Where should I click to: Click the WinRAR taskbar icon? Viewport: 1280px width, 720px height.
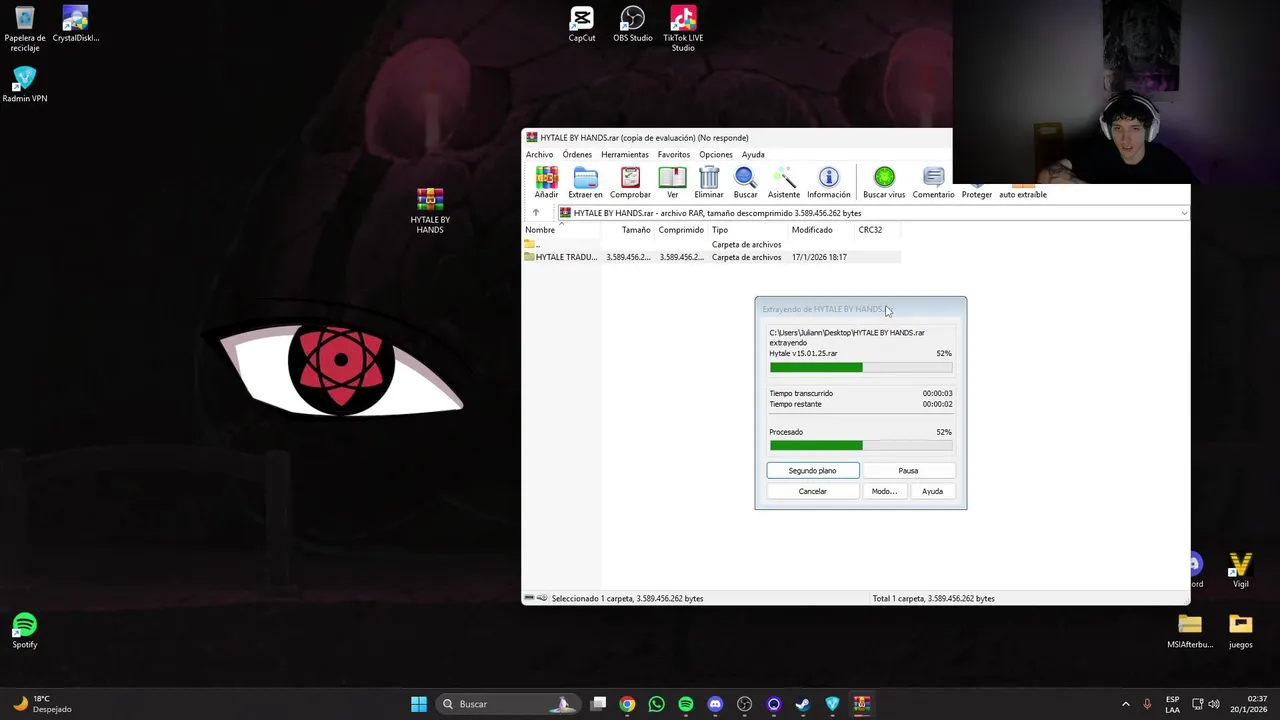[862, 704]
